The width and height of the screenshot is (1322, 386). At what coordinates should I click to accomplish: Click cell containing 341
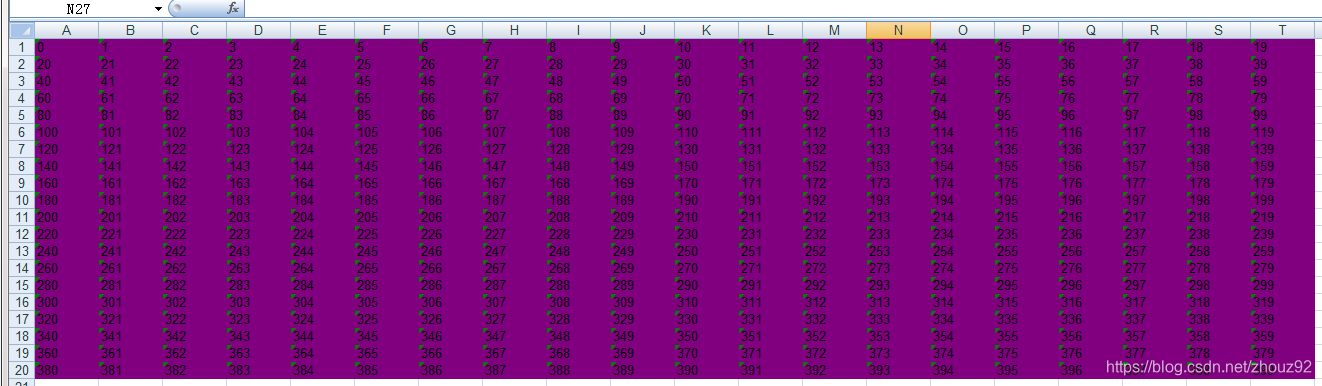point(130,336)
